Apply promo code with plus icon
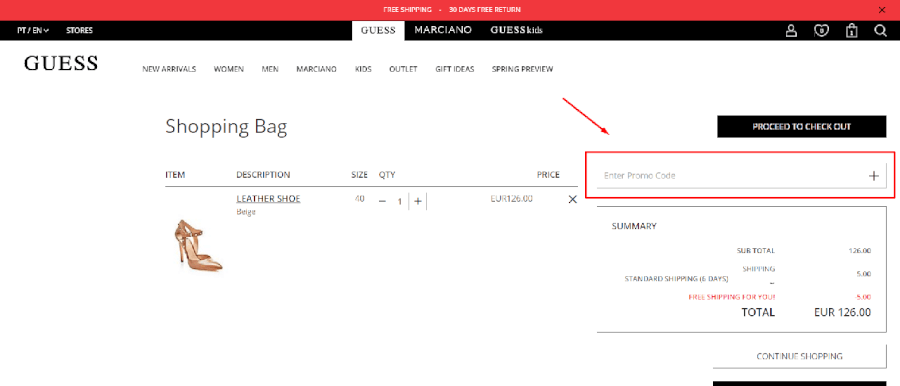 874,176
